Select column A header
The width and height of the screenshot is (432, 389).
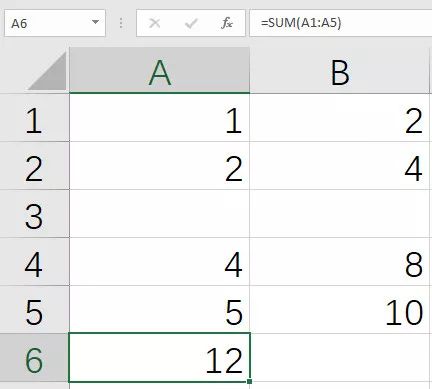tap(159, 70)
